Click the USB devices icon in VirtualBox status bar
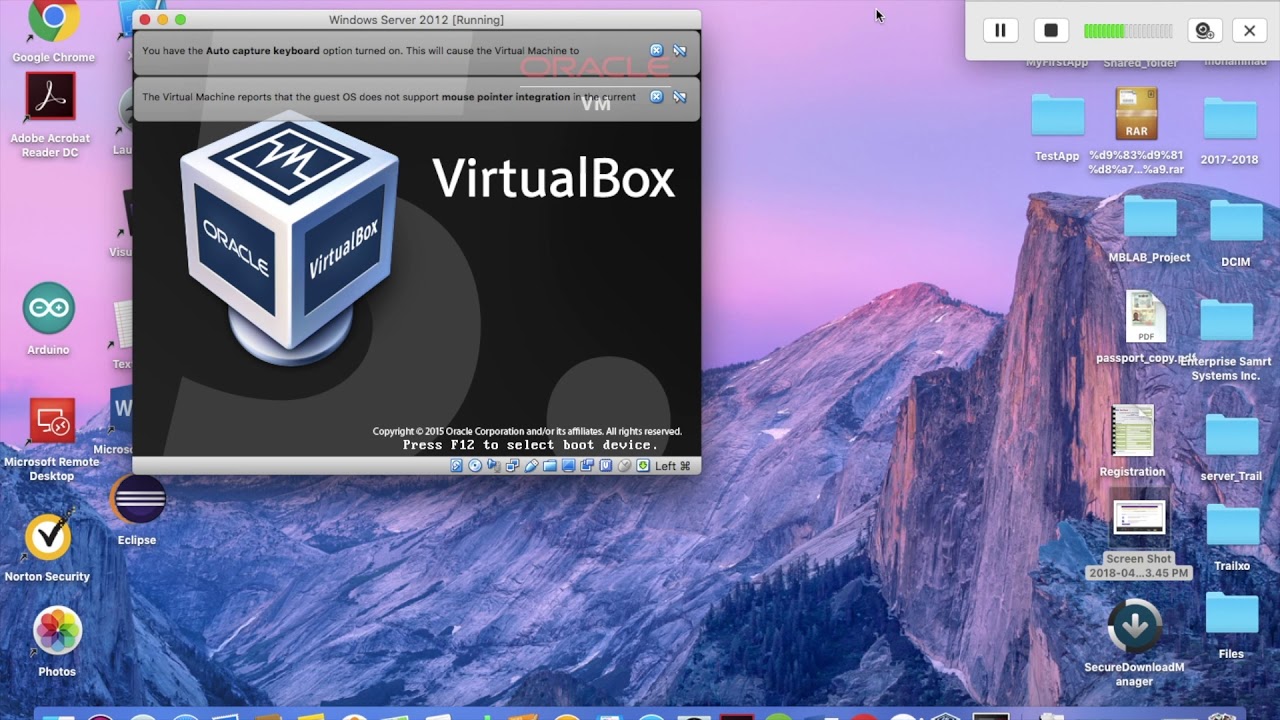Viewport: 1280px width, 720px height. pyautogui.click(x=531, y=466)
